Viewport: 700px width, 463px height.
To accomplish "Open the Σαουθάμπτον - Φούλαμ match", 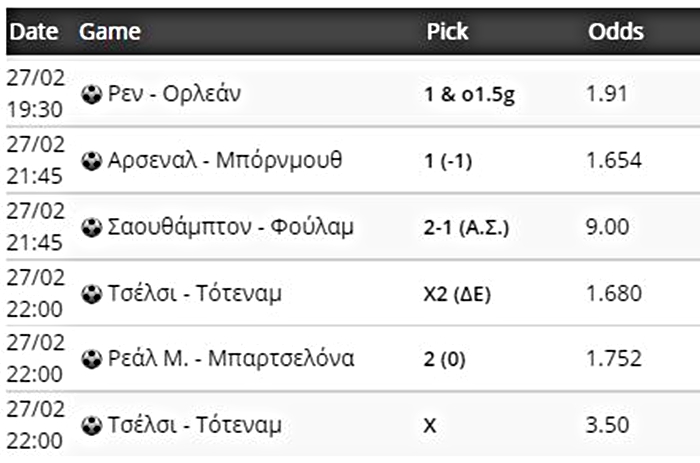I will pos(231,227).
